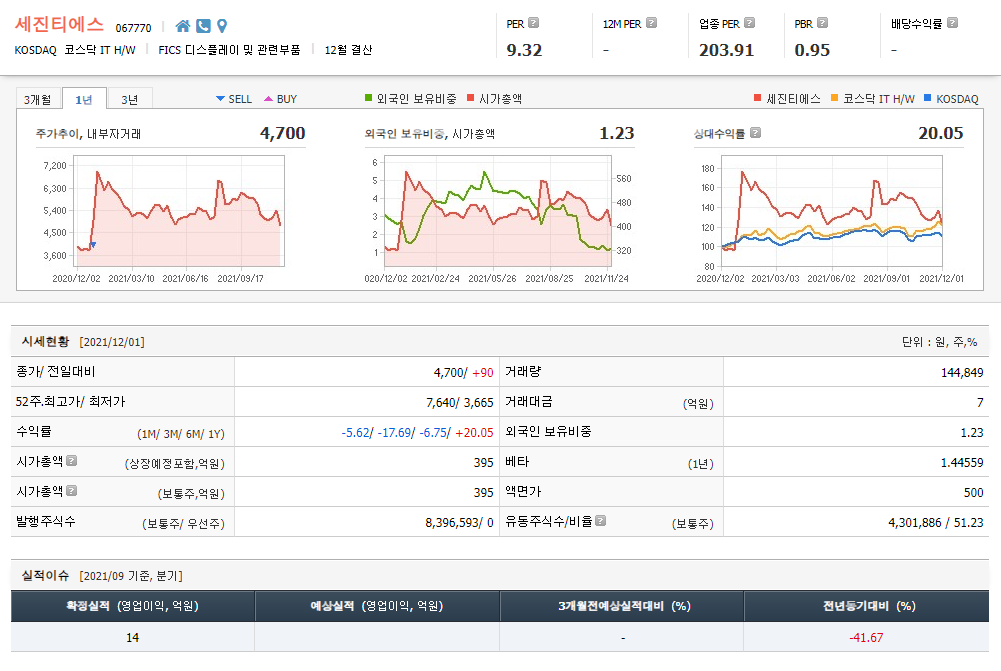Click the 업종 PER value 203.91
Screen dimensions: 1001x671
(x=726, y=50)
